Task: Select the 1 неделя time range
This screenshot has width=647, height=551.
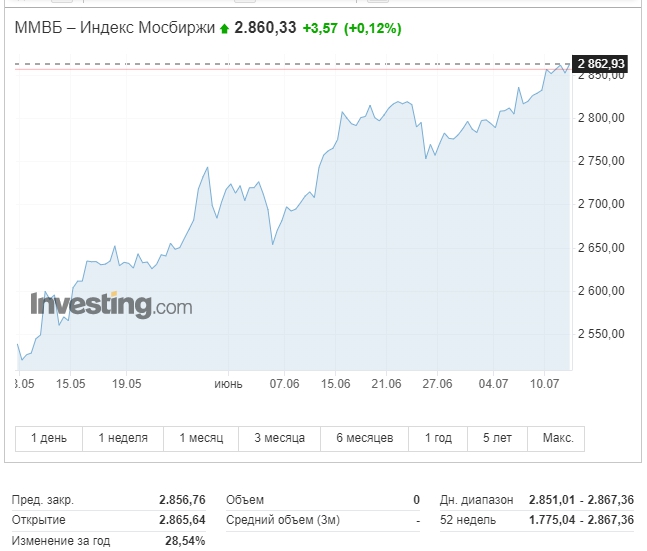Action: tap(123, 438)
